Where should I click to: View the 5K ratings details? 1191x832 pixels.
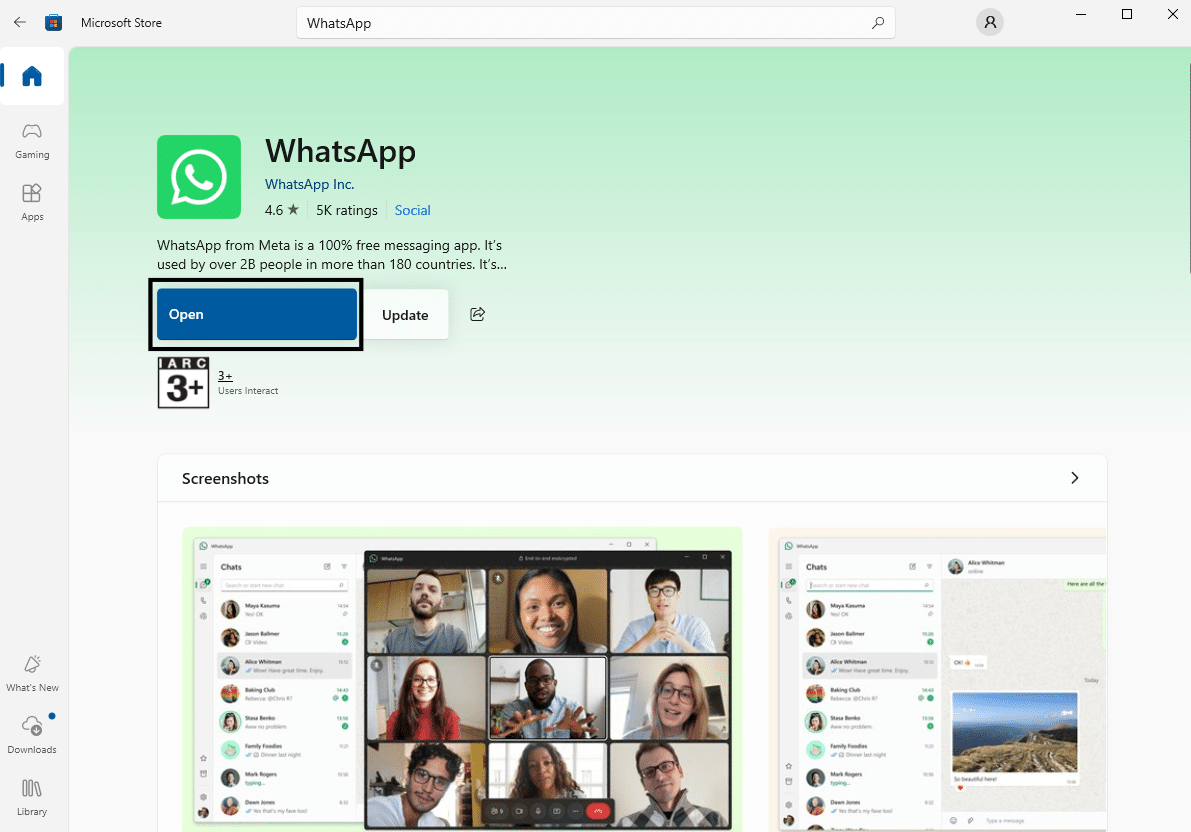[x=347, y=210]
